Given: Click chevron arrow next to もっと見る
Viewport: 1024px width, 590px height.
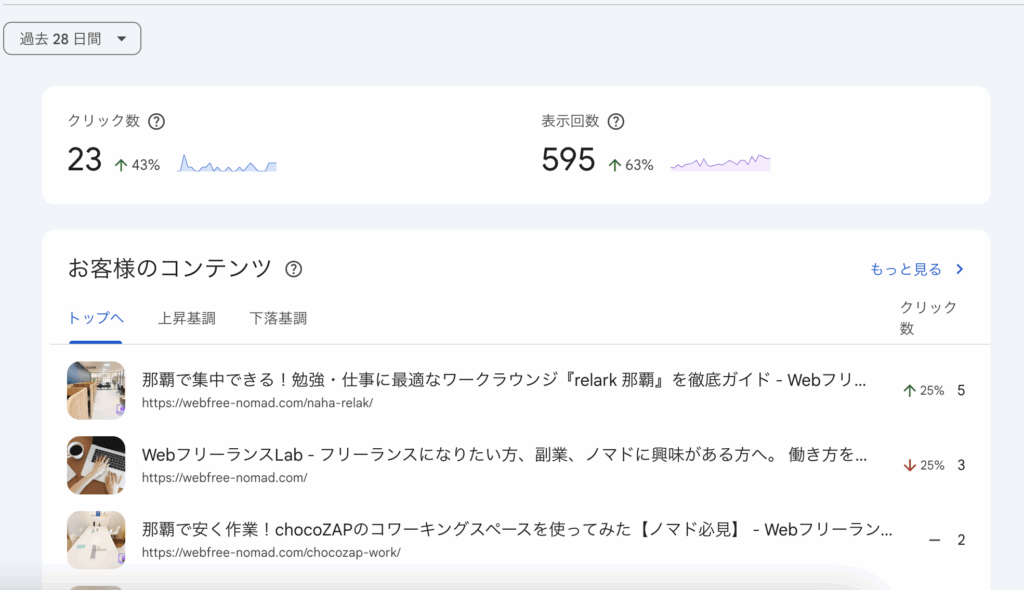Looking at the screenshot, I should 960,269.
